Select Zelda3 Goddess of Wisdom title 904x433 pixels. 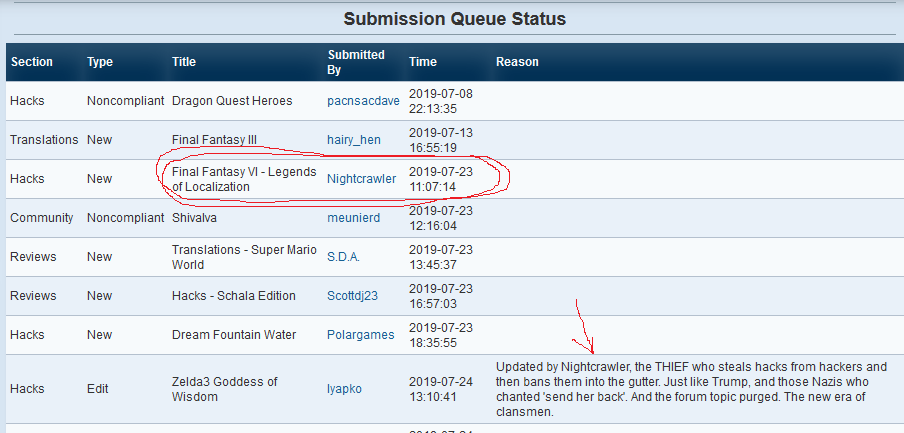click(225, 389)
